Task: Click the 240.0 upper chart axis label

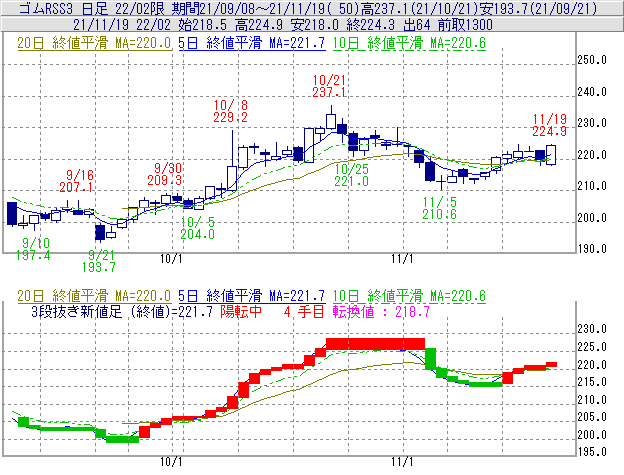Action: click(592, 92)
